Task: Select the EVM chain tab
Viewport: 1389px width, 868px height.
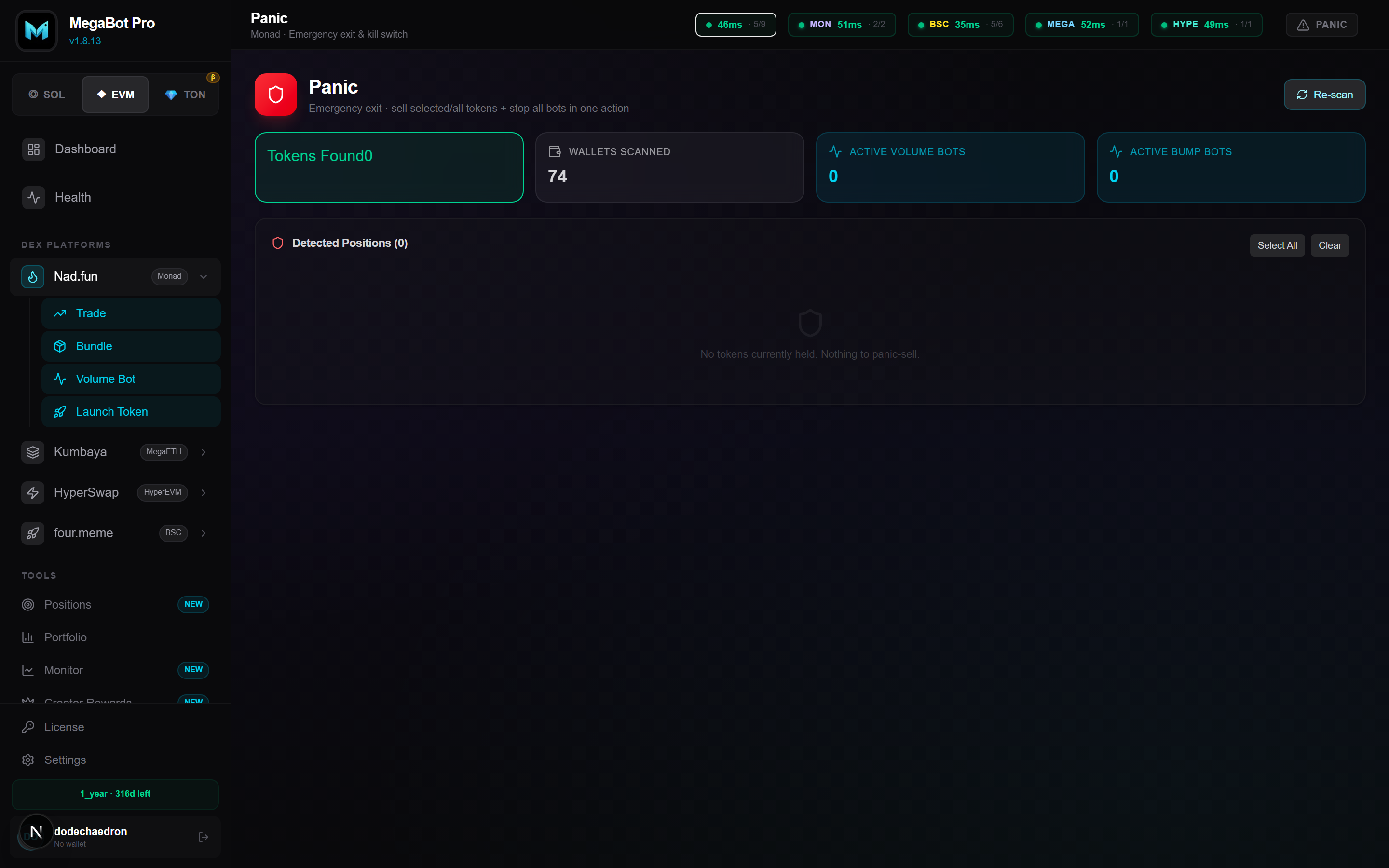Action: pos(115,95)
